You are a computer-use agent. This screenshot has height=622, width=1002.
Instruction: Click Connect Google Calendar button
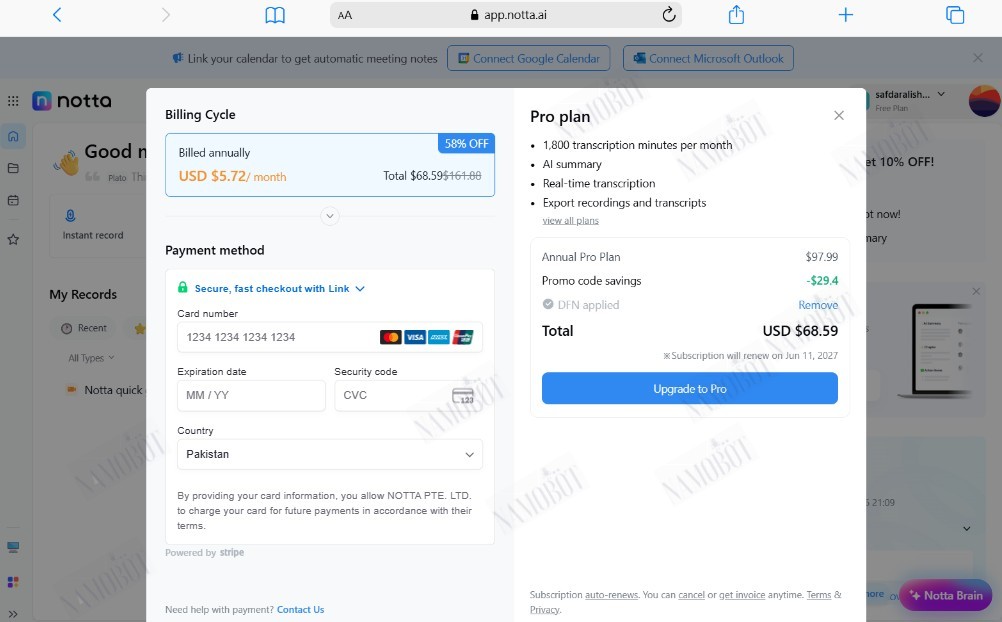(x=528, y=58)
